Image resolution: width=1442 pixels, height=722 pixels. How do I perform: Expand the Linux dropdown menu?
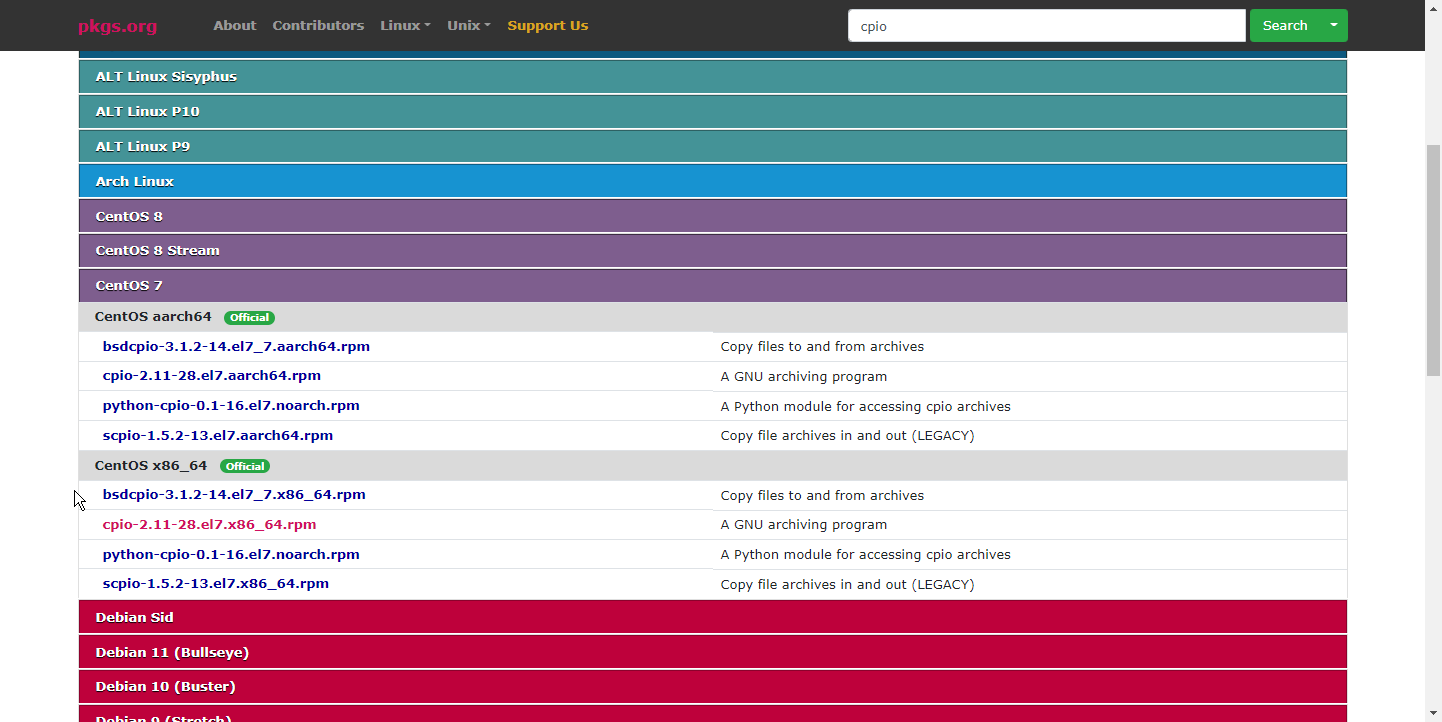[405, 26]
